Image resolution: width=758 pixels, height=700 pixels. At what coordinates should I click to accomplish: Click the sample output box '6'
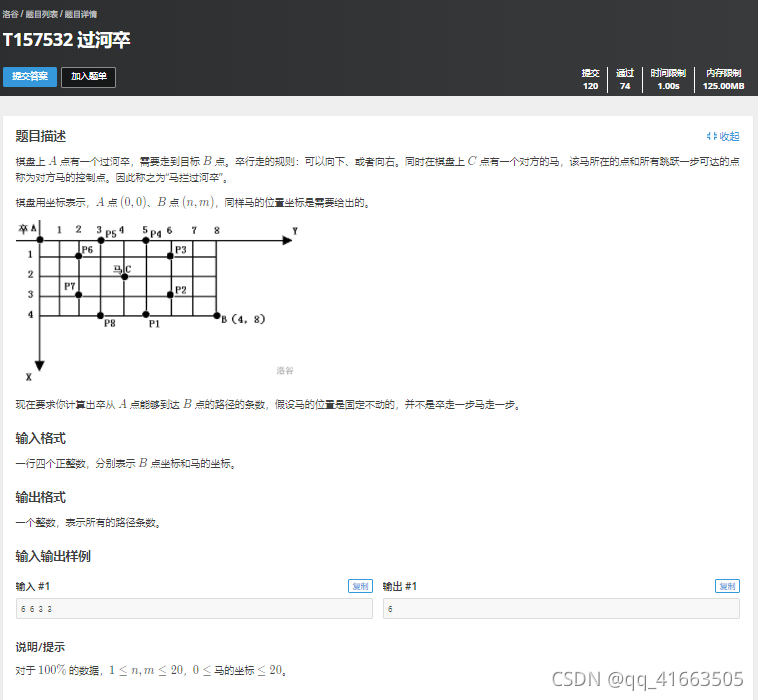[561, 609]
